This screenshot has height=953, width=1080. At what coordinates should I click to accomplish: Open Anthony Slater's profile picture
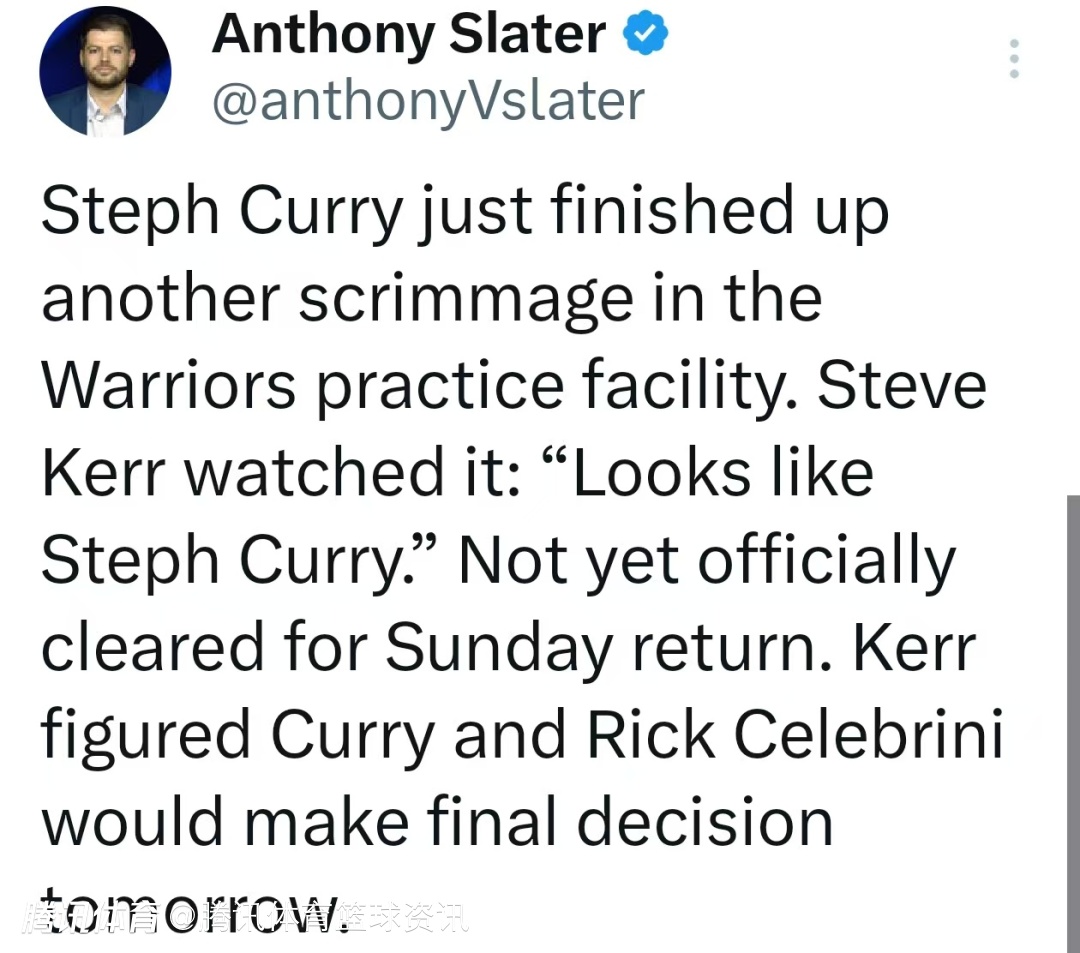pyautogui.click(x=104, y=71)
